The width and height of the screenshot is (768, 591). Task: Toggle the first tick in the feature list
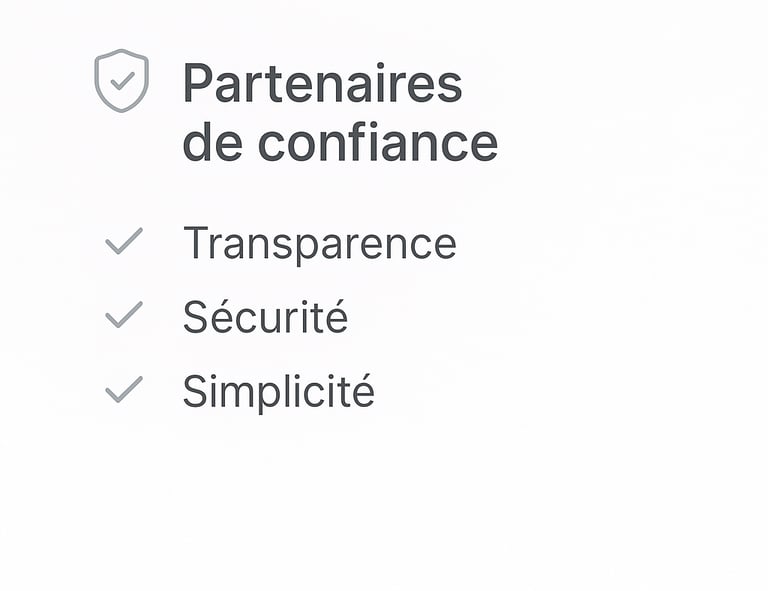tap(124, 241)
